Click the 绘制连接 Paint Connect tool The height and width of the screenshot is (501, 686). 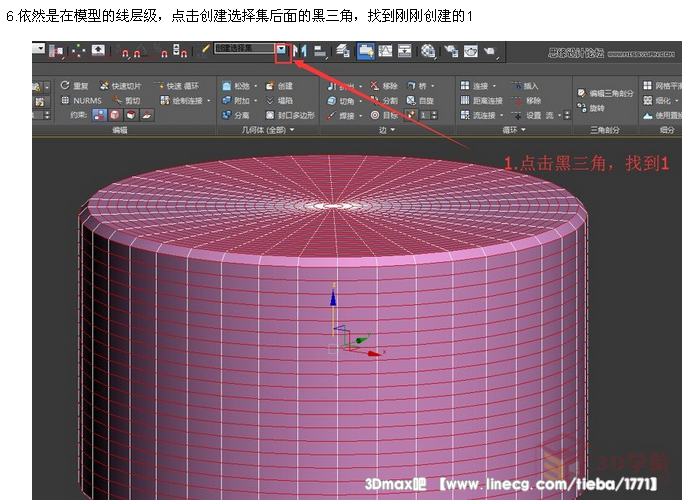click(181, 101)
